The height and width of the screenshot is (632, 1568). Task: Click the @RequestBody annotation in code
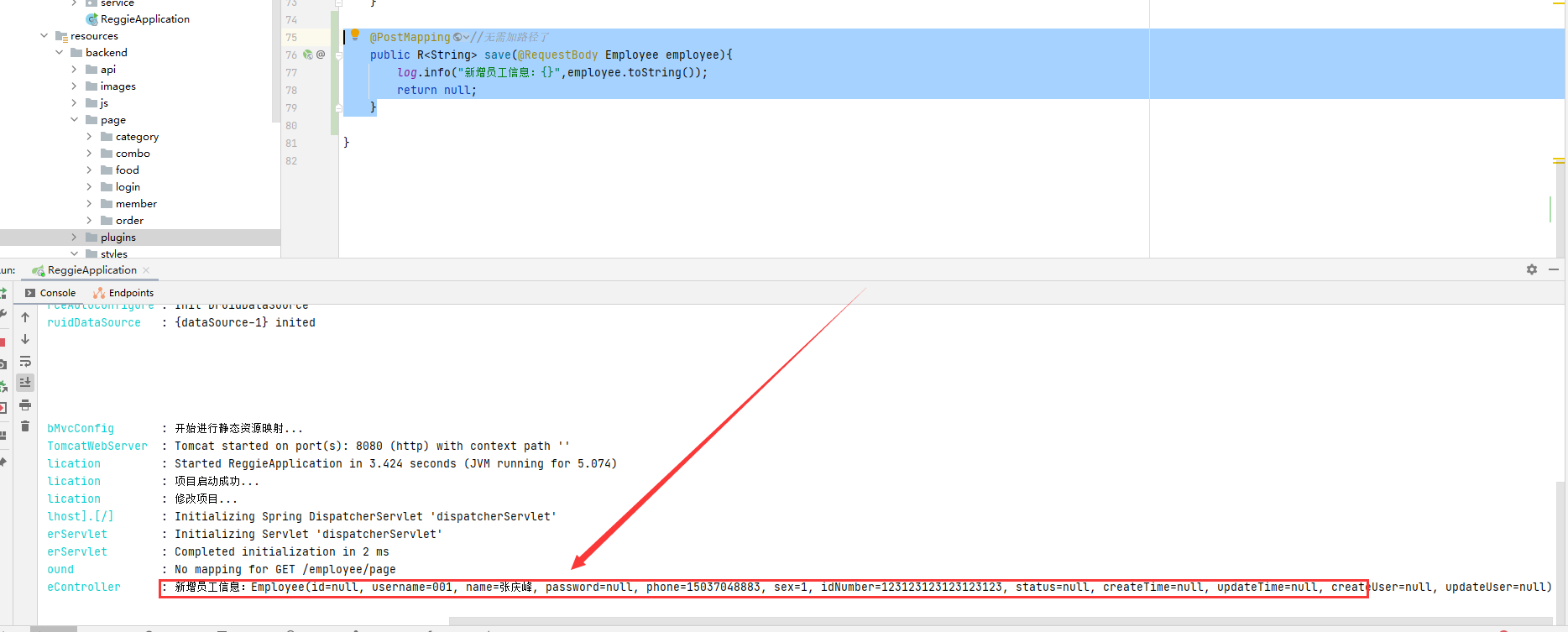point(557,55)
